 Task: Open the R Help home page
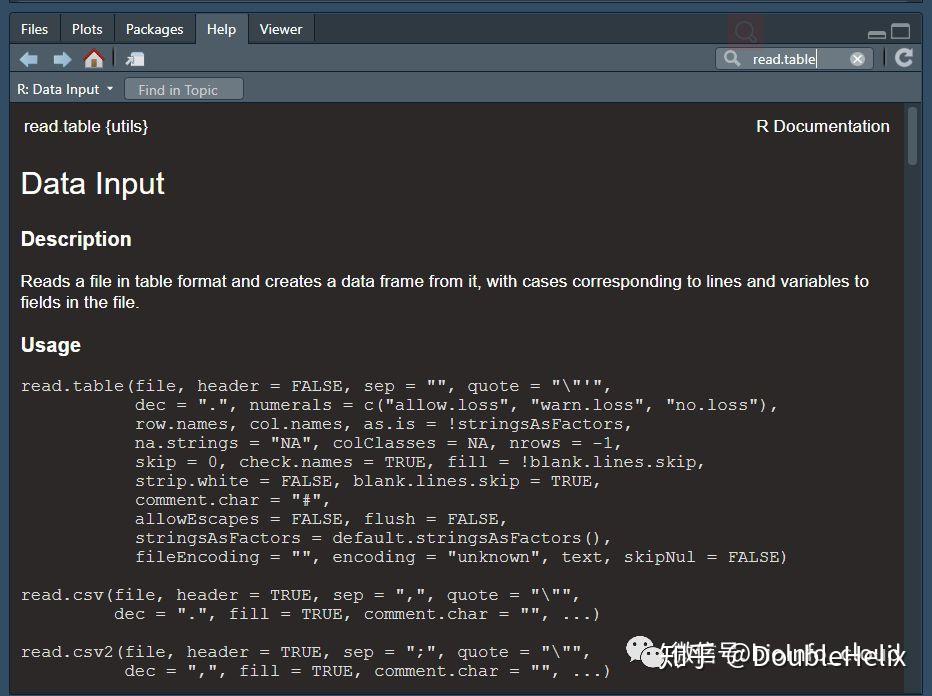[x=94, y=59]
